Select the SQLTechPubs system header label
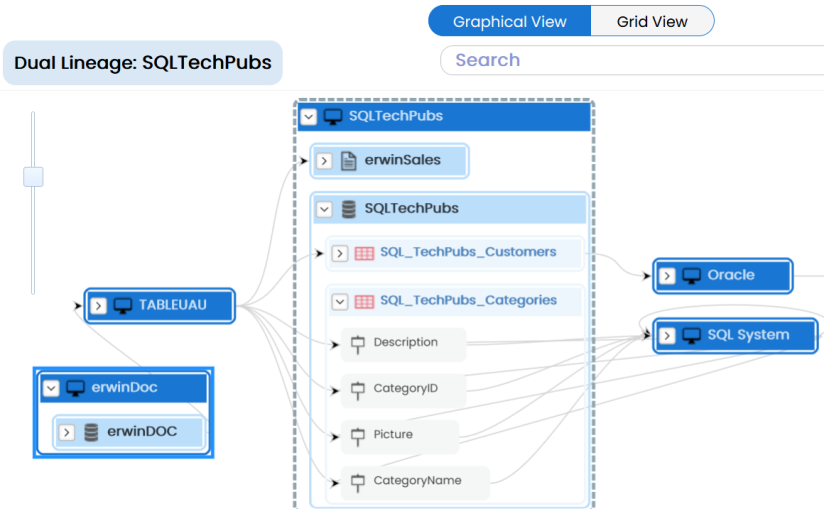Screen dimensions: 824x509 coord(396,116)
